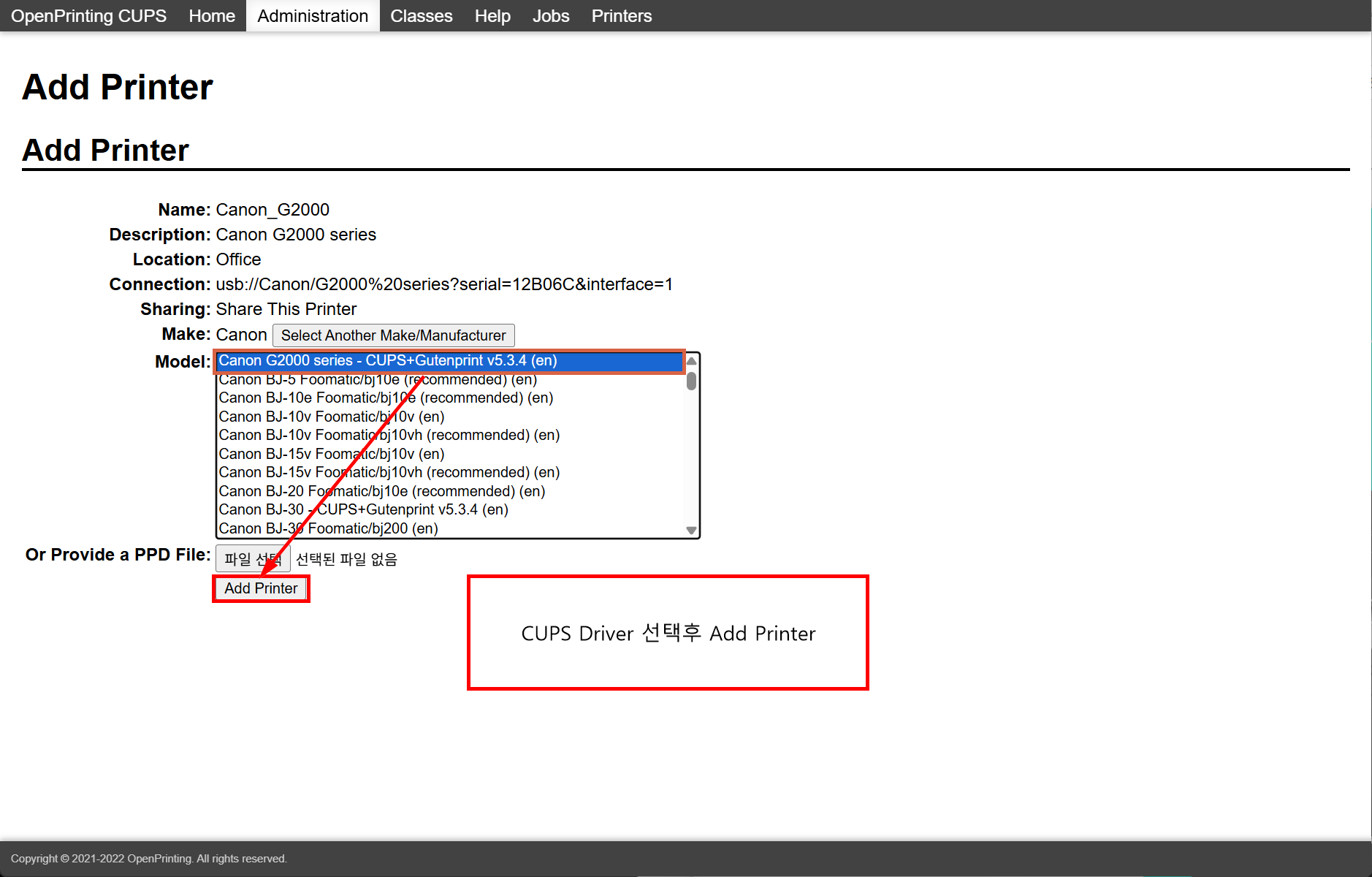1372x877 pixels.
Task: Open the Help tab
Action: coord(492,16)
